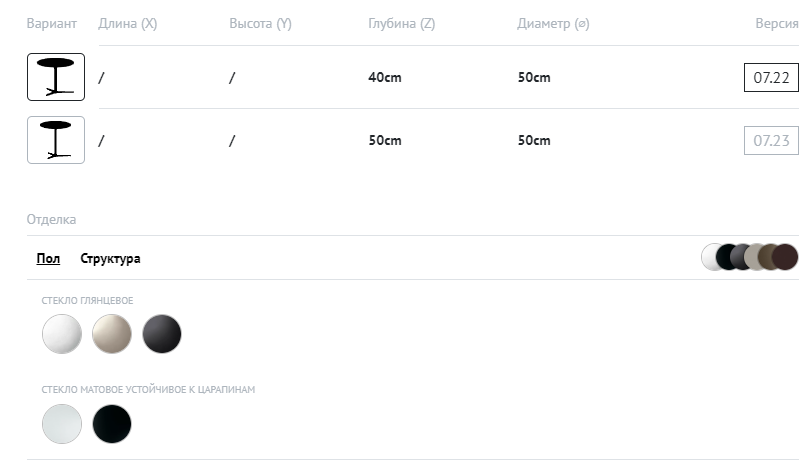The width and height of the screenshot is (810, 469).
Task: Select the matte white scratch-resistant glass swatch
Action: [x=62, y=424]
